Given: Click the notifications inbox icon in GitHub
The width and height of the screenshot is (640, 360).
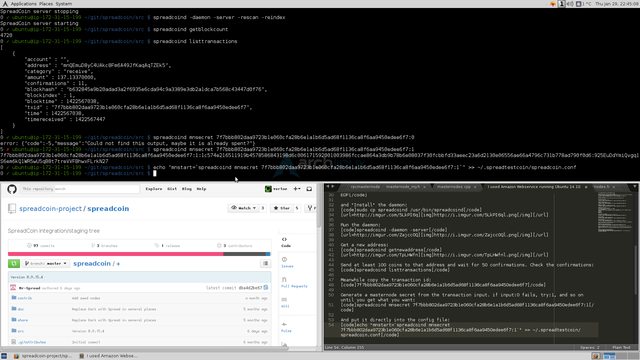Looking at the screenshot, I should (x=309, y=189).
